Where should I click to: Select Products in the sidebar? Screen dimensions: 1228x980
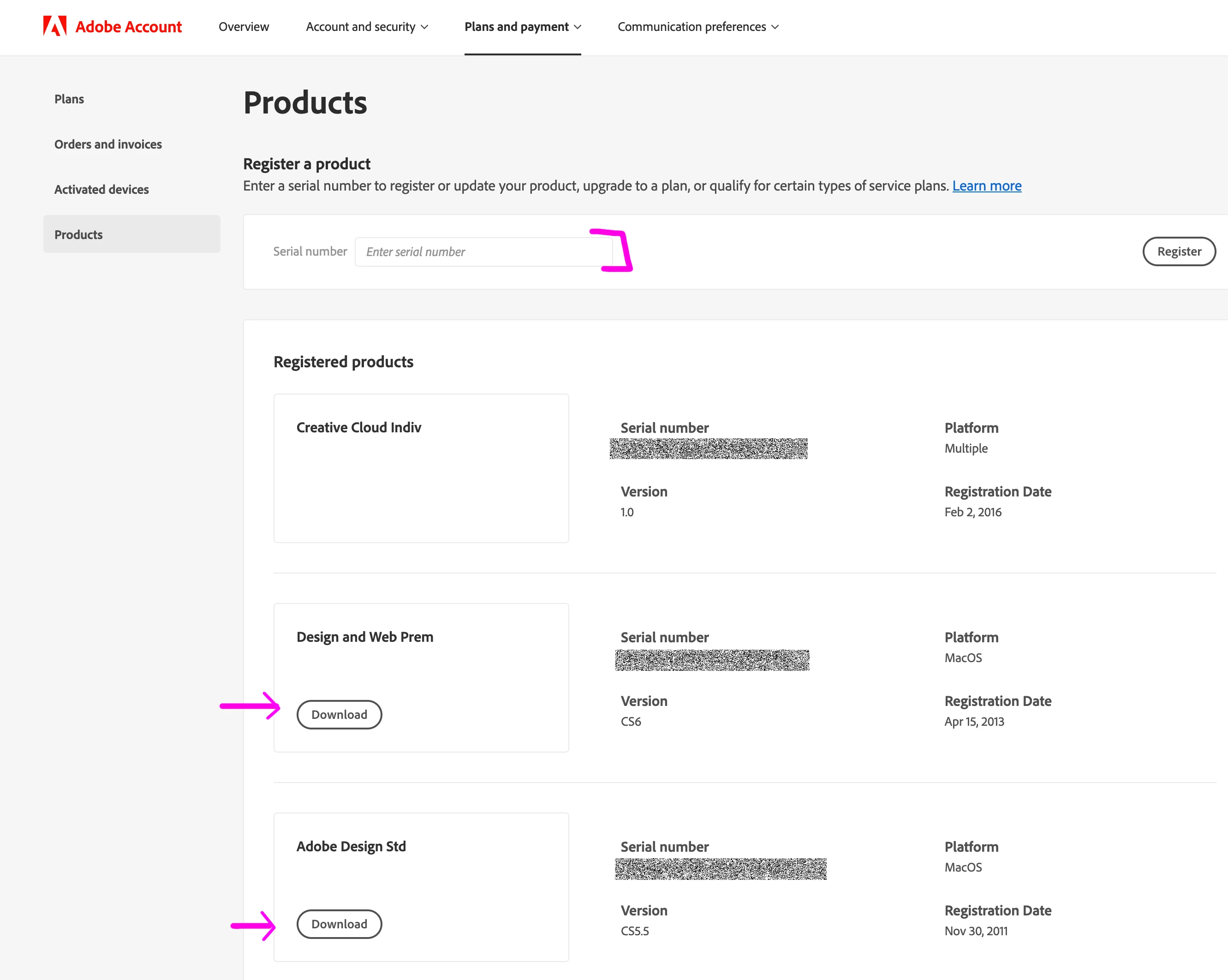78,235
